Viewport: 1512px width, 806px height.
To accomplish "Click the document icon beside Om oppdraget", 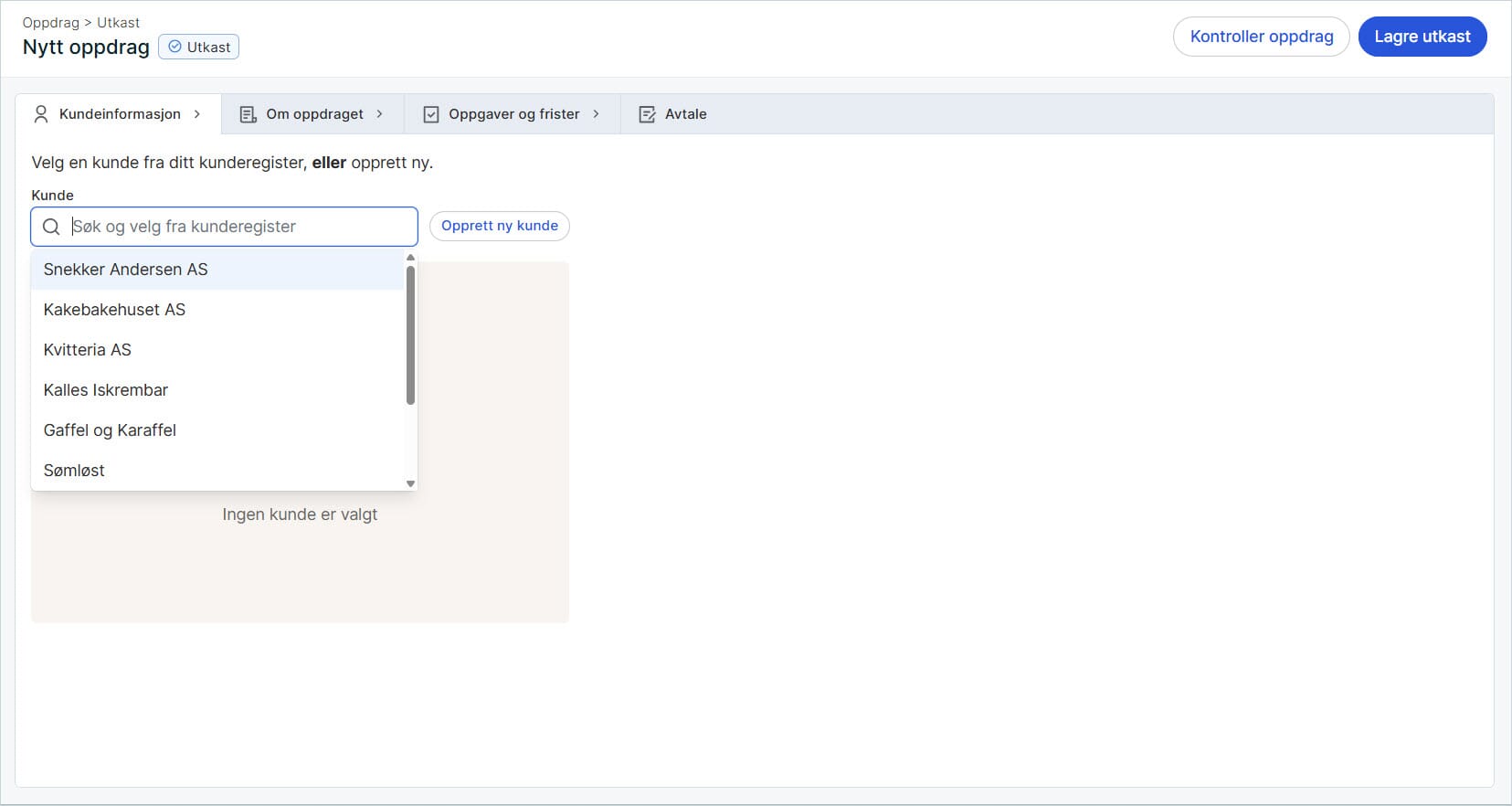I will (248, 114).
